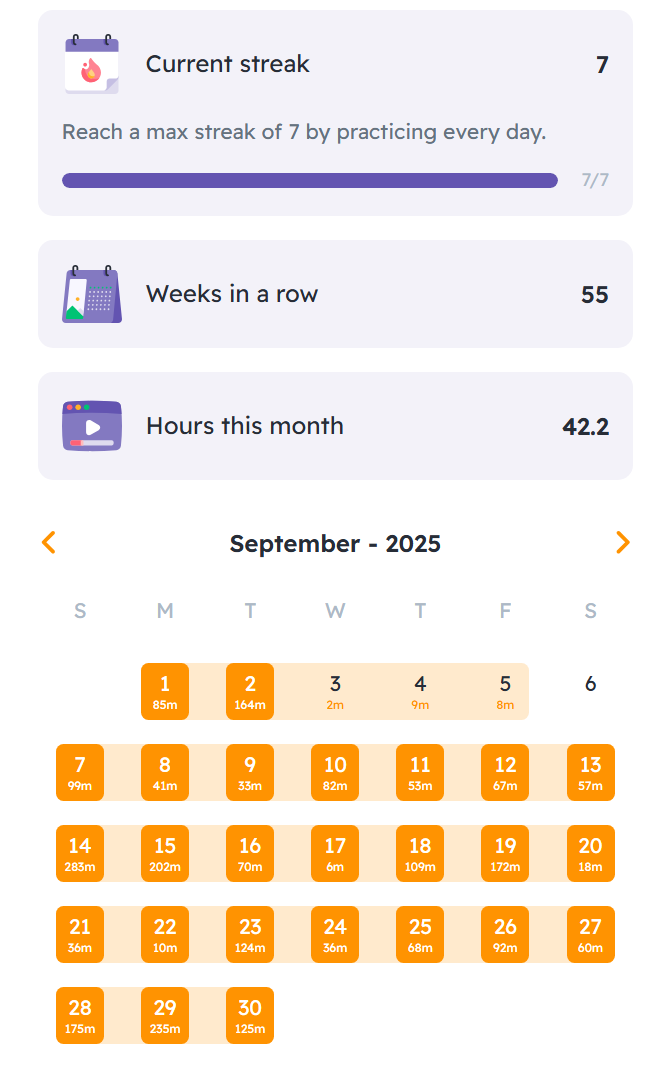Viewport: 649px width, 1071px height.
Task: Click the September - 2025 month heading
Action: point(335,544)
